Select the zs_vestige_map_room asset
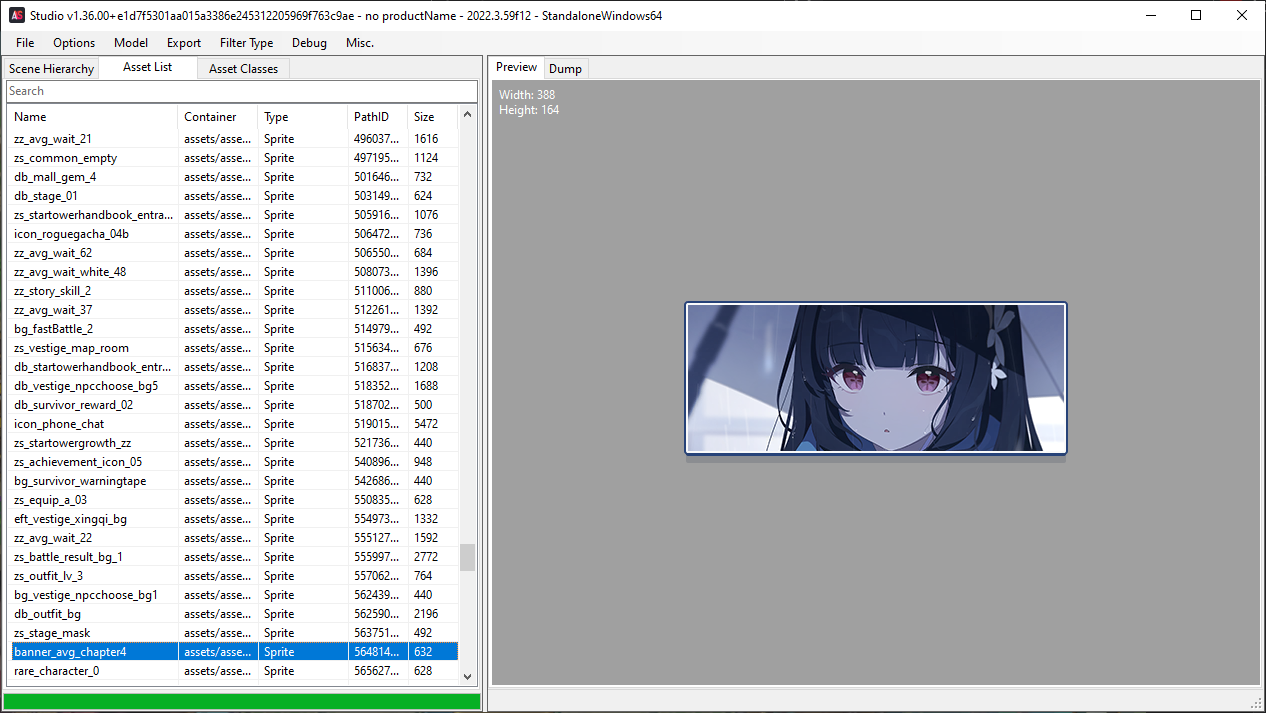 233,348
